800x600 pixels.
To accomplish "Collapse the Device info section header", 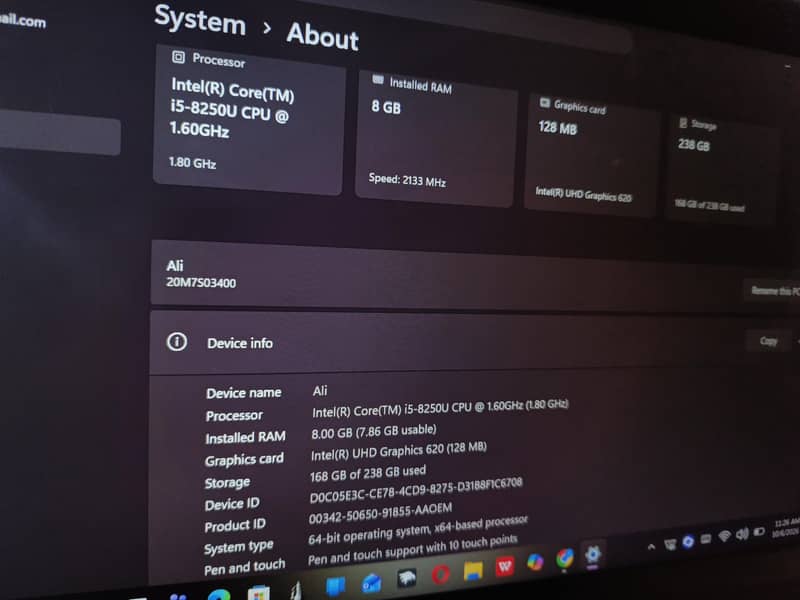I will coord(474,343).
